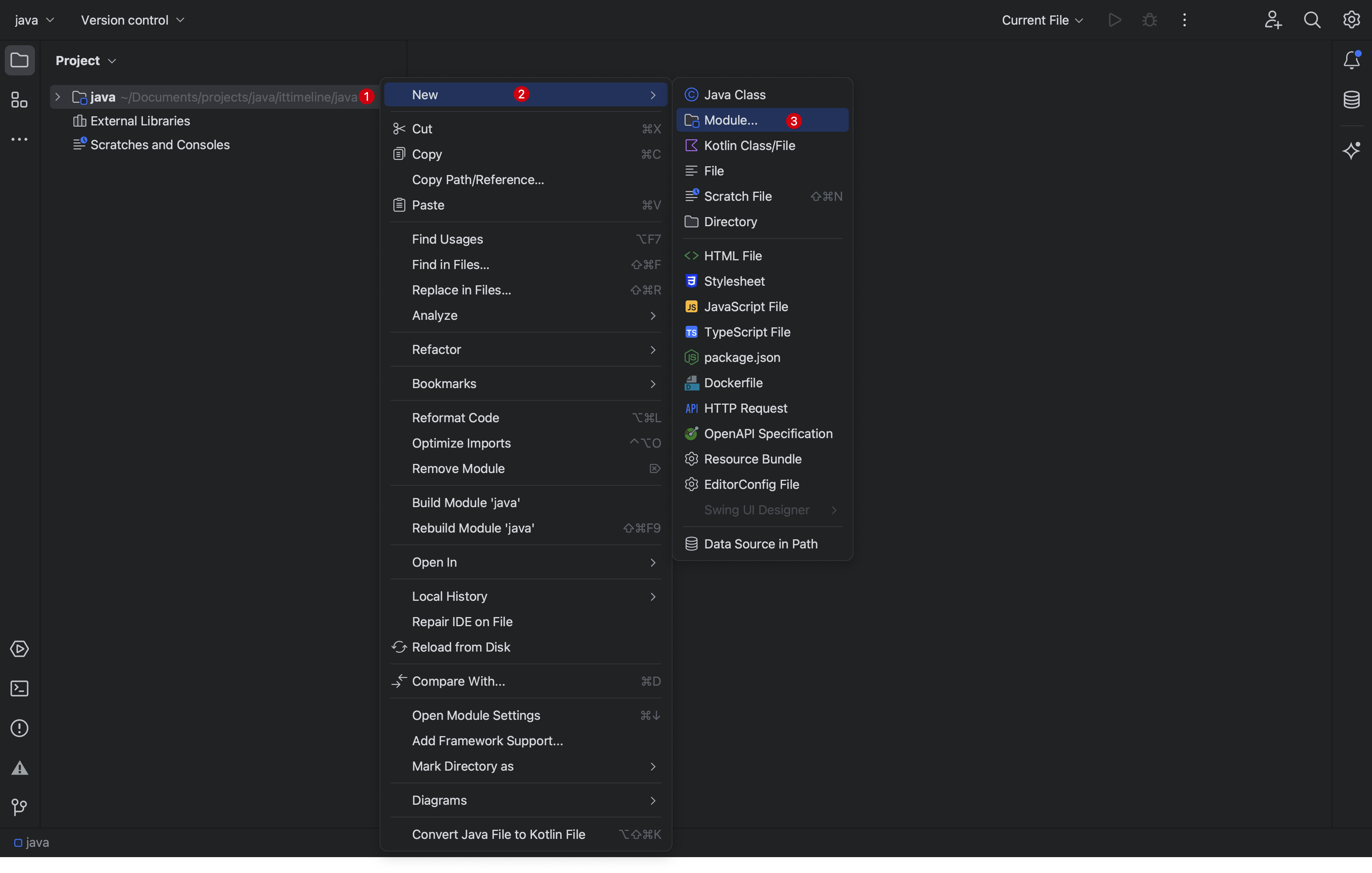Open the Terminal tool window icon
Screen dimensions: 1372x873
[19, 688]
